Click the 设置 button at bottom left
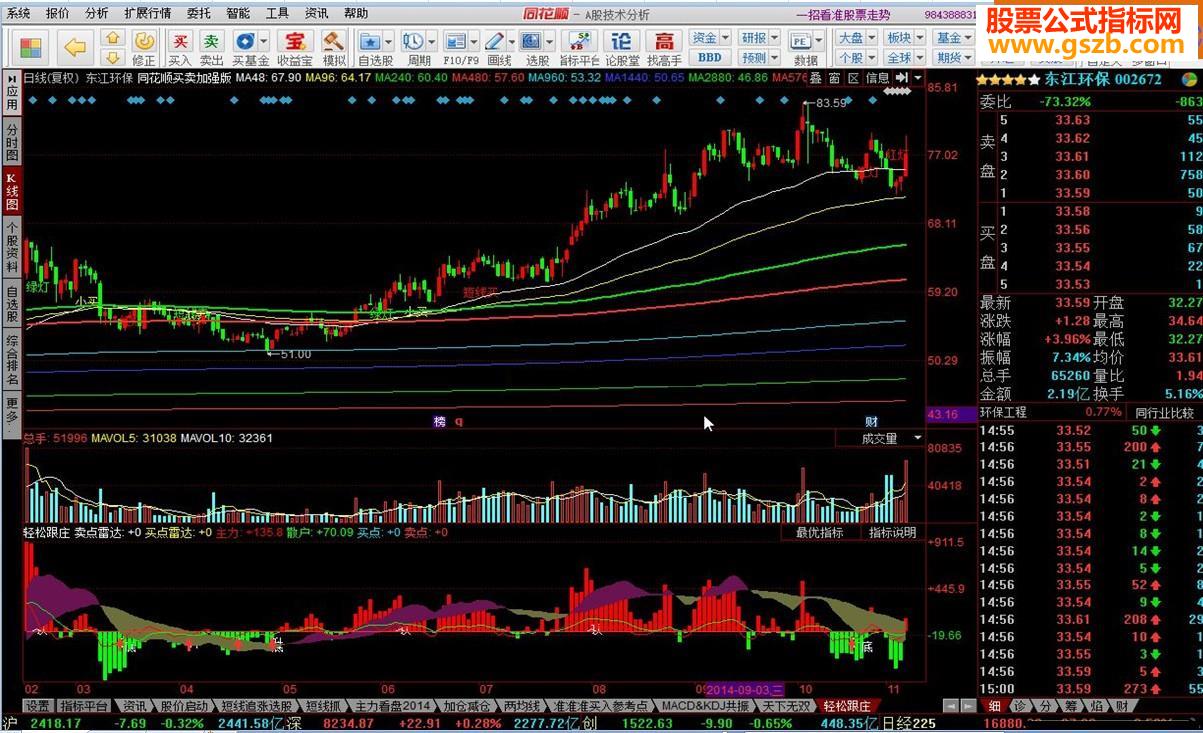1203x733 pixels. 38,706
